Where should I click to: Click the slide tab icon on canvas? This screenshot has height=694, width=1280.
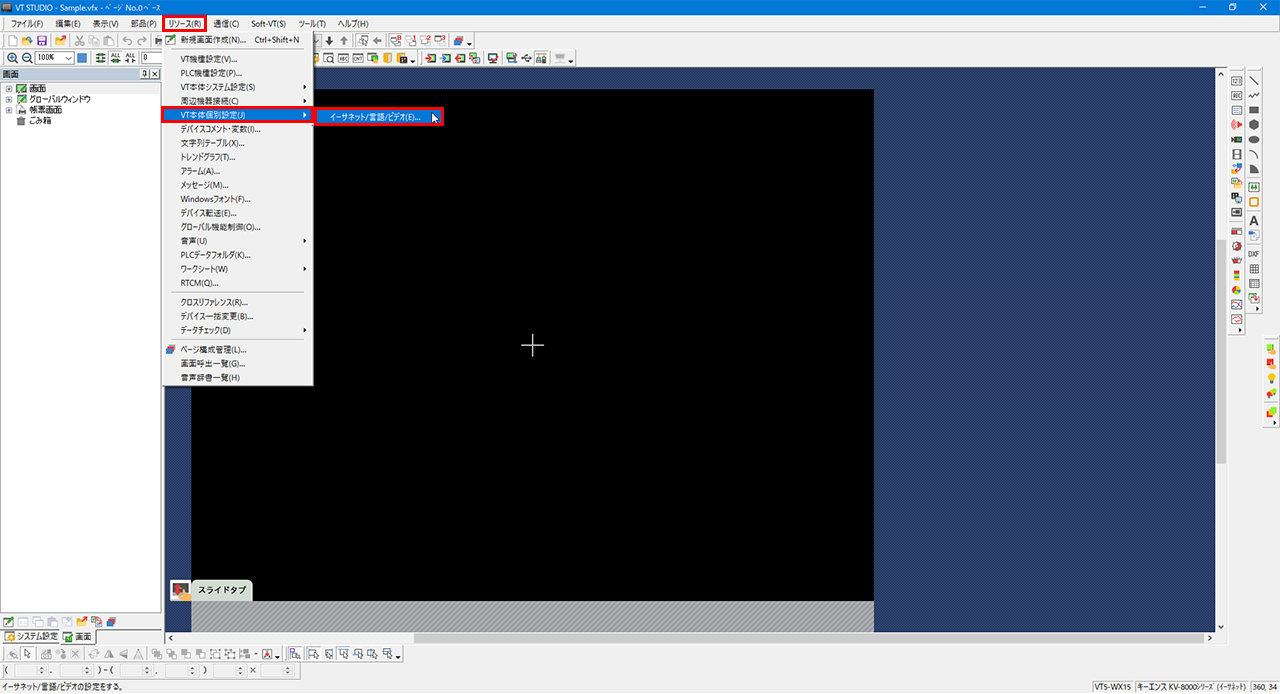181,590
